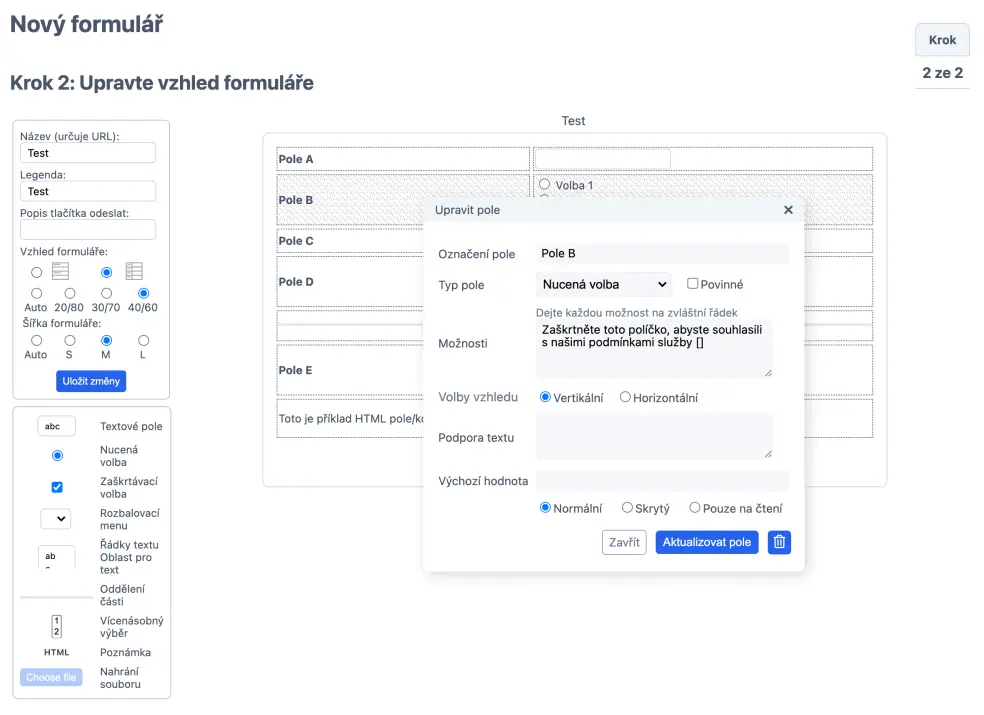Image resolution: width=984 pixels, height=715 pixels.
Task: Select the Textové pole abc icon
Action: (56, 426)
